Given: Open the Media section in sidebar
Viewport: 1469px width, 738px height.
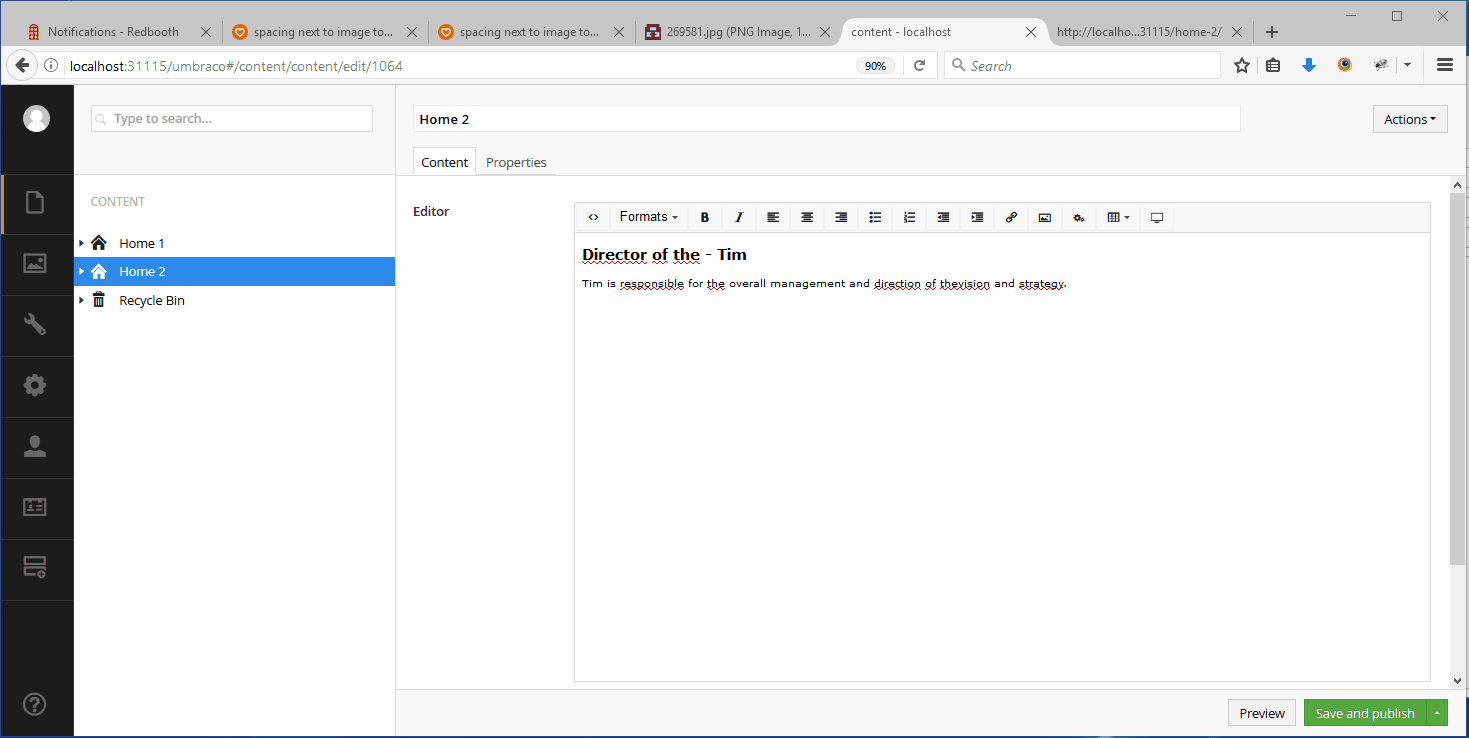Looking at the screenshot, I should coord(36,264).
